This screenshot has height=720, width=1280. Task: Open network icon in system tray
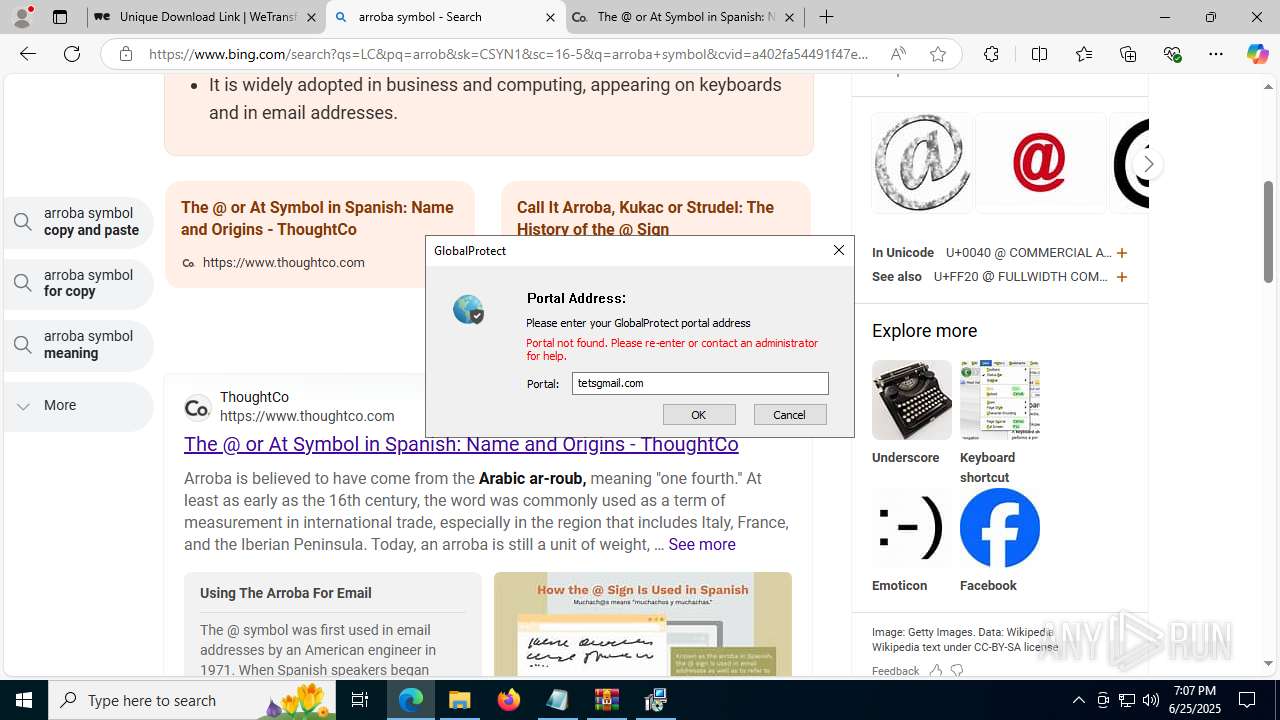1127,700
